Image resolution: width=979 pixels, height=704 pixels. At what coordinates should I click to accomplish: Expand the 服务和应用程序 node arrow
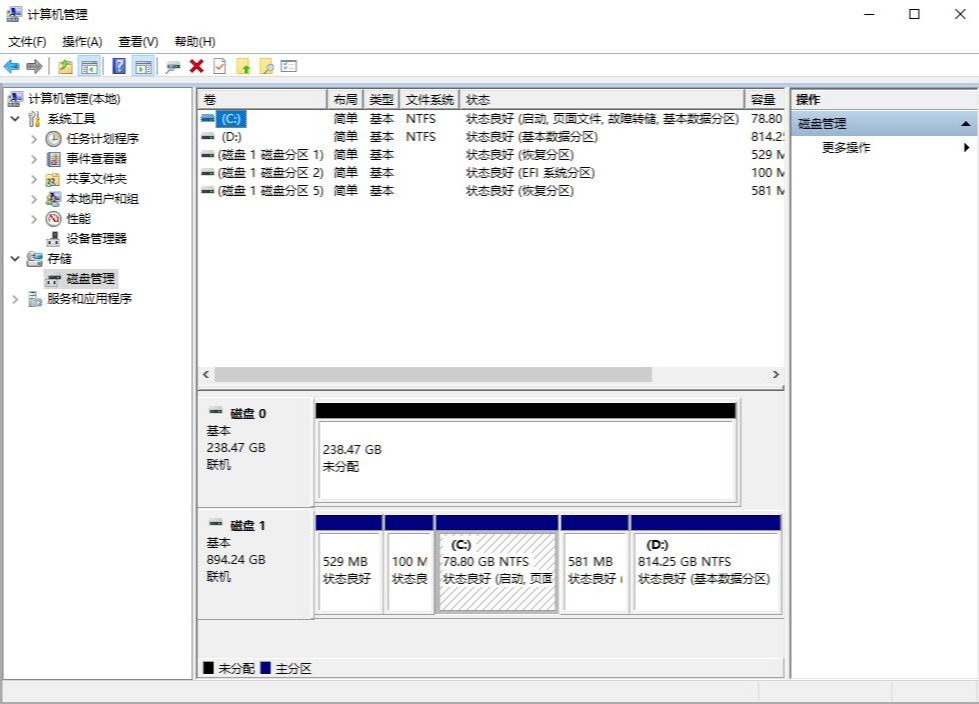click(15, 298)
